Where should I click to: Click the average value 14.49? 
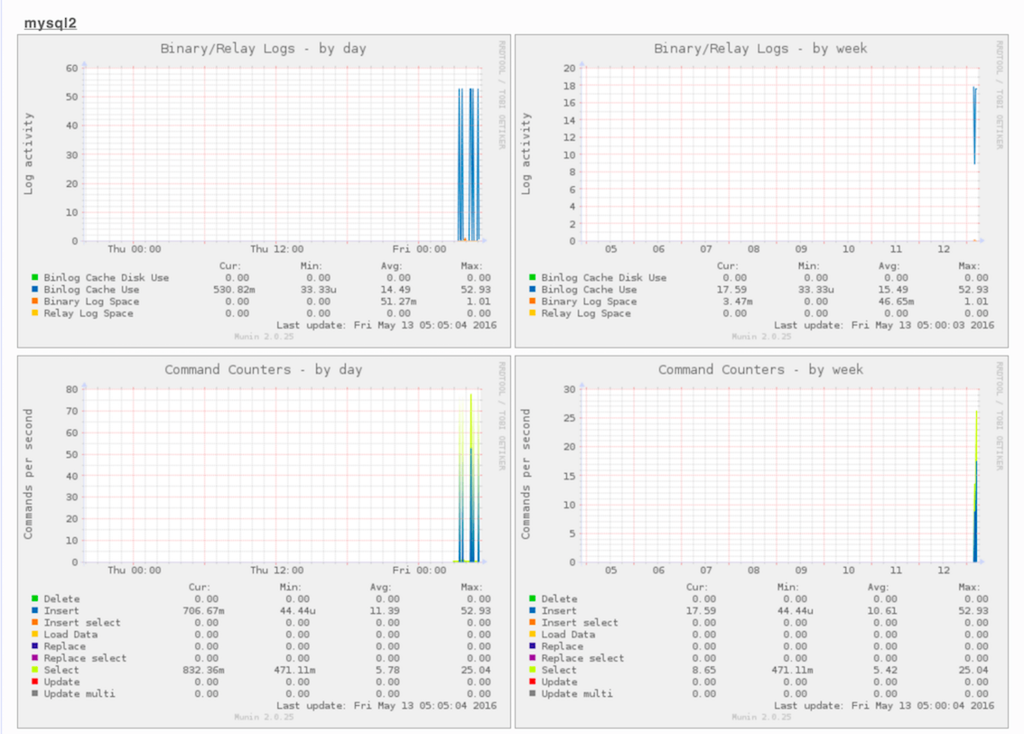tap(396, 289)
